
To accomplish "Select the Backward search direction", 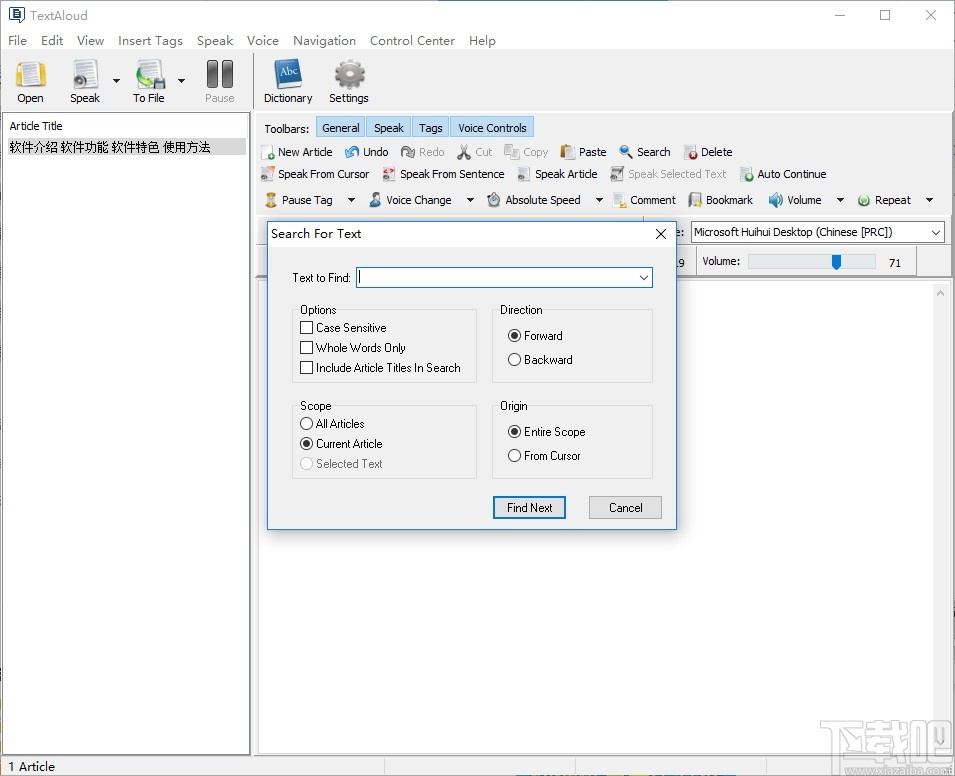I will 516,359.
